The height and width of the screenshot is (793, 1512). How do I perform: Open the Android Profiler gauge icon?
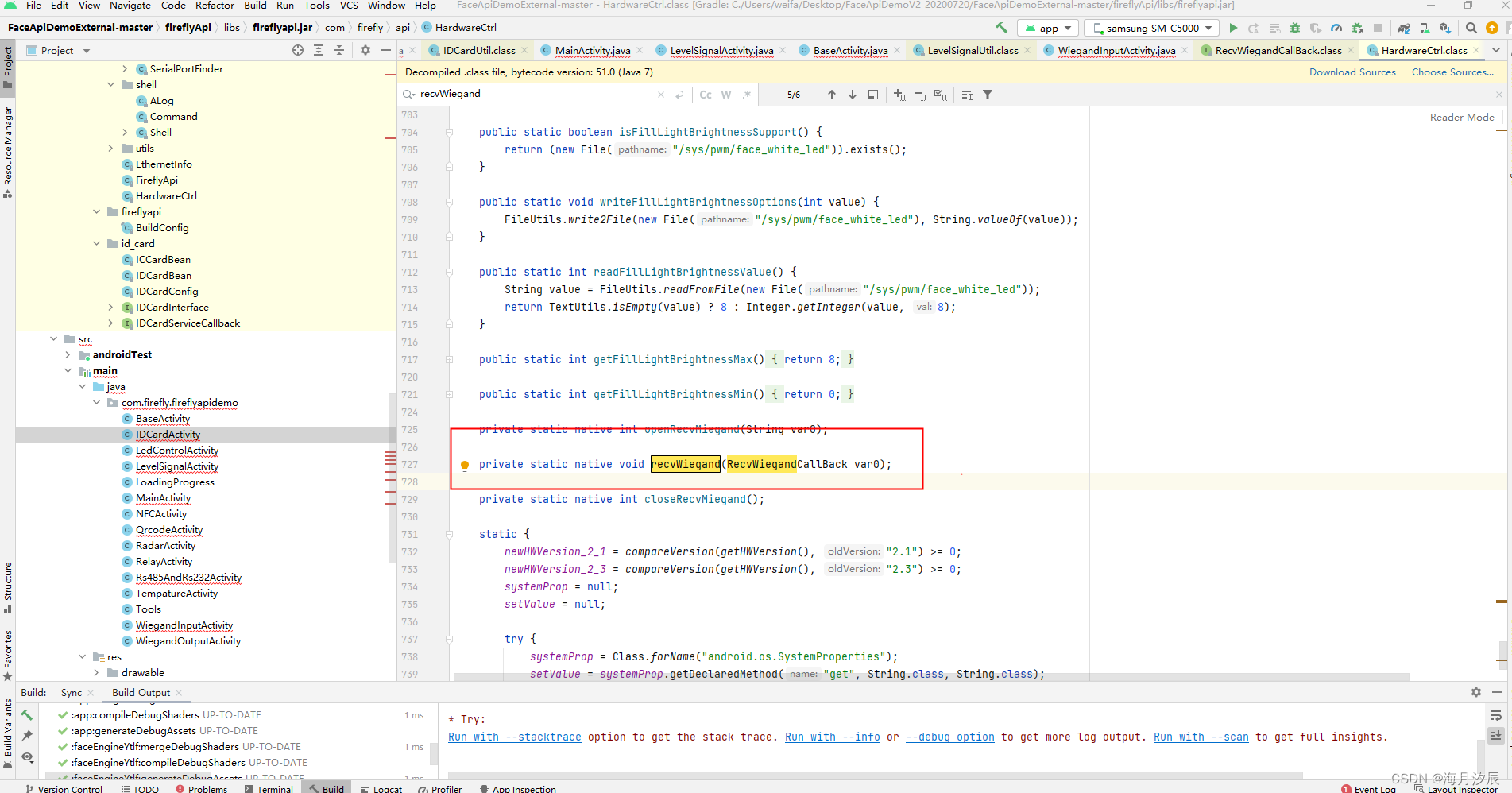(1336, 28)
